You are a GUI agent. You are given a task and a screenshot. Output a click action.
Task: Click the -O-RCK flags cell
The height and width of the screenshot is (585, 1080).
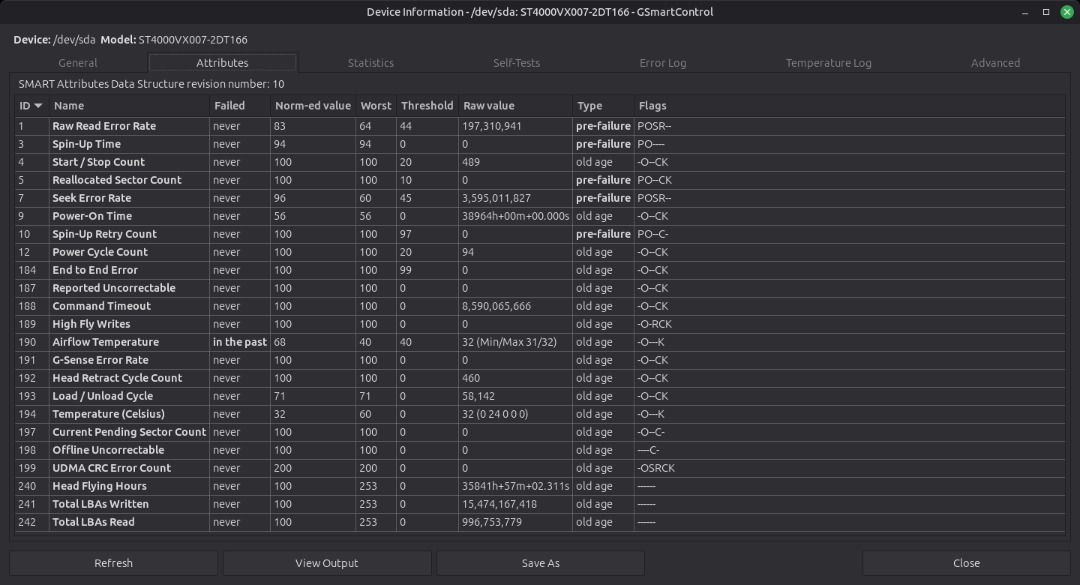654,324
